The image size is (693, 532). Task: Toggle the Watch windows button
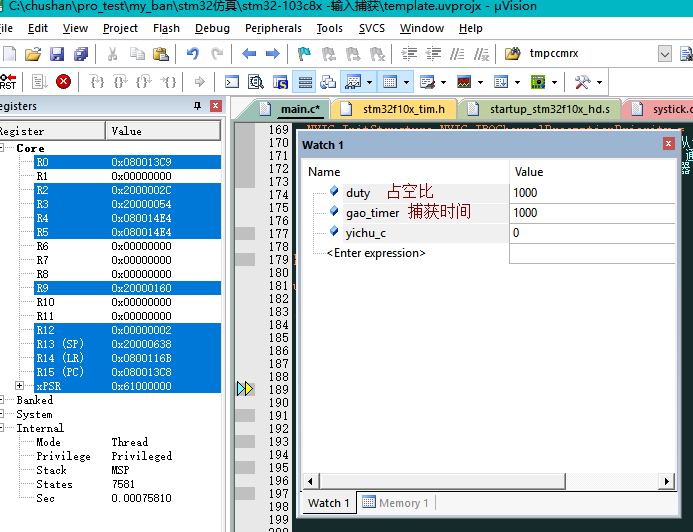(353, 82)
